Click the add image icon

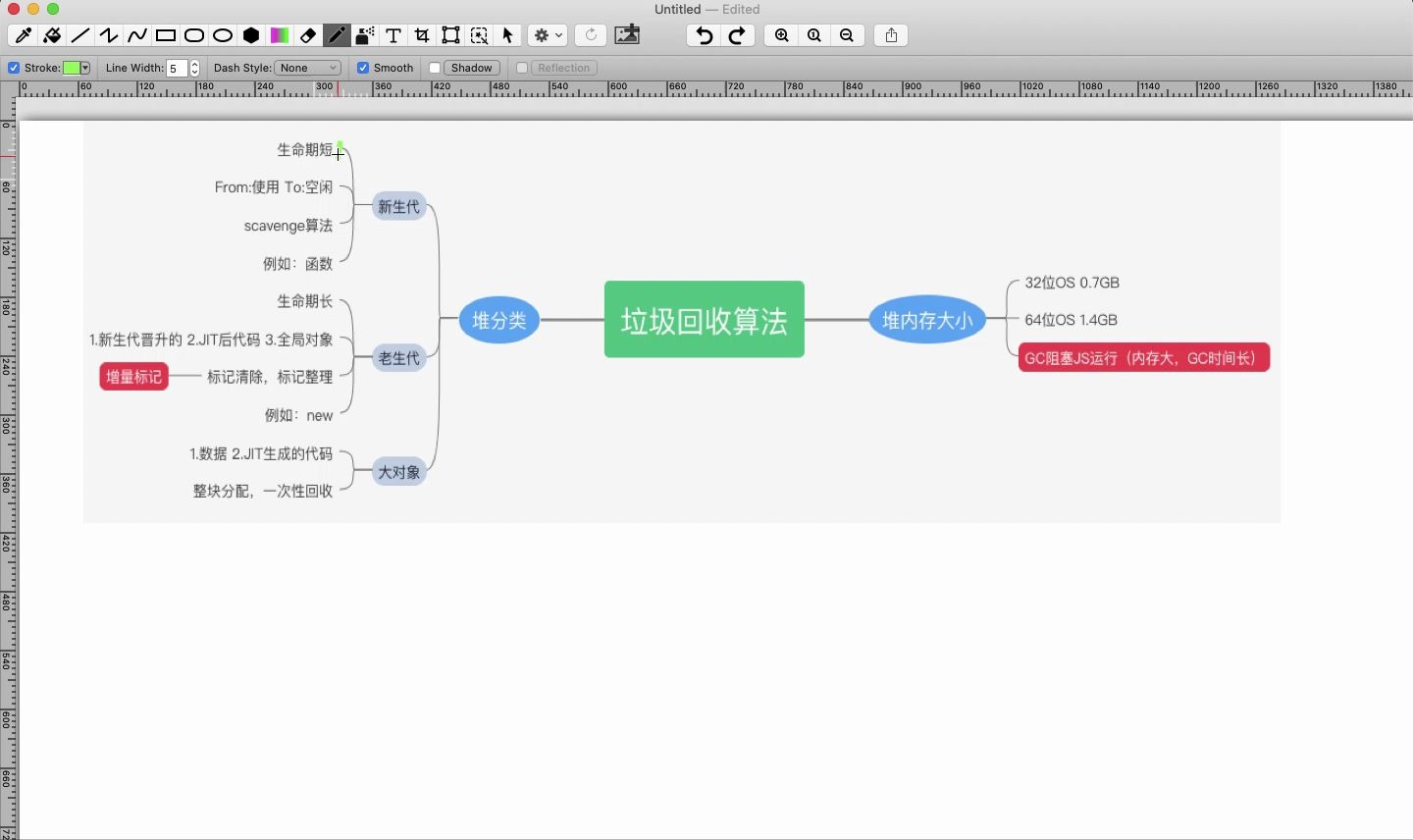tap(628, 35)
